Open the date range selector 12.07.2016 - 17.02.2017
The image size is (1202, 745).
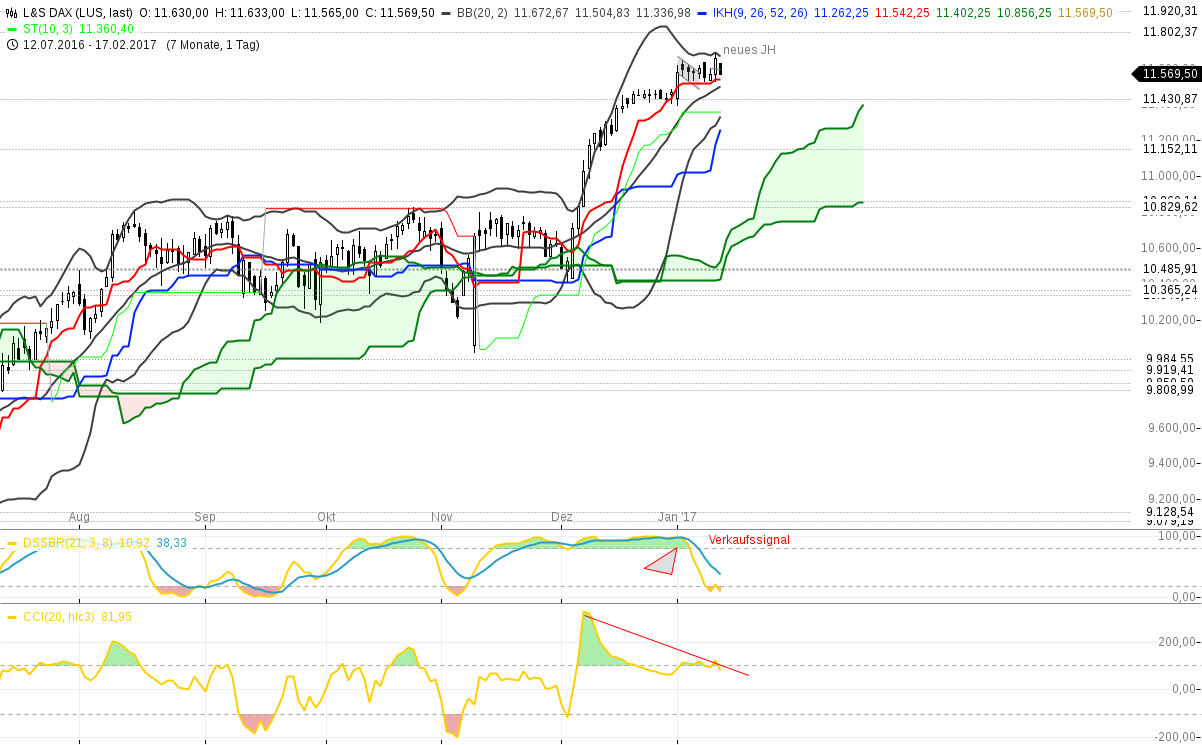tap(90, 45)
